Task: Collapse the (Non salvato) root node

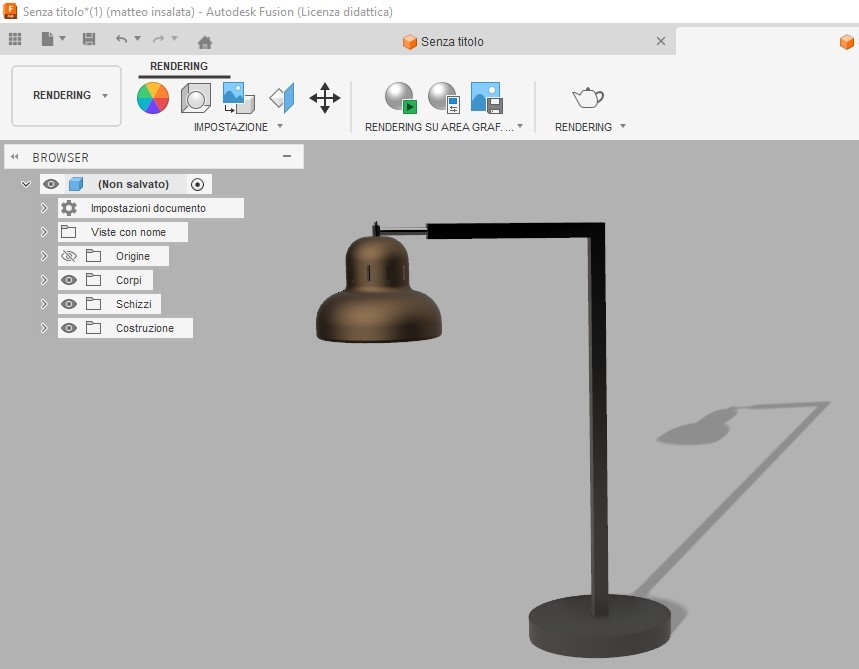Action: tap(26, 184)
